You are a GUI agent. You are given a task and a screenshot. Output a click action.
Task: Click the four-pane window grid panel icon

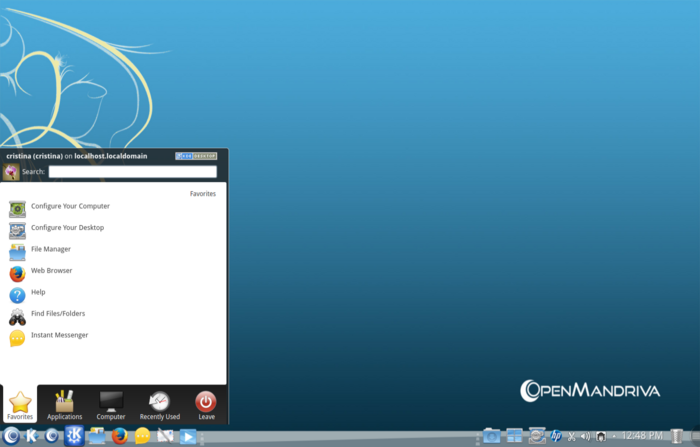(514, 436)
